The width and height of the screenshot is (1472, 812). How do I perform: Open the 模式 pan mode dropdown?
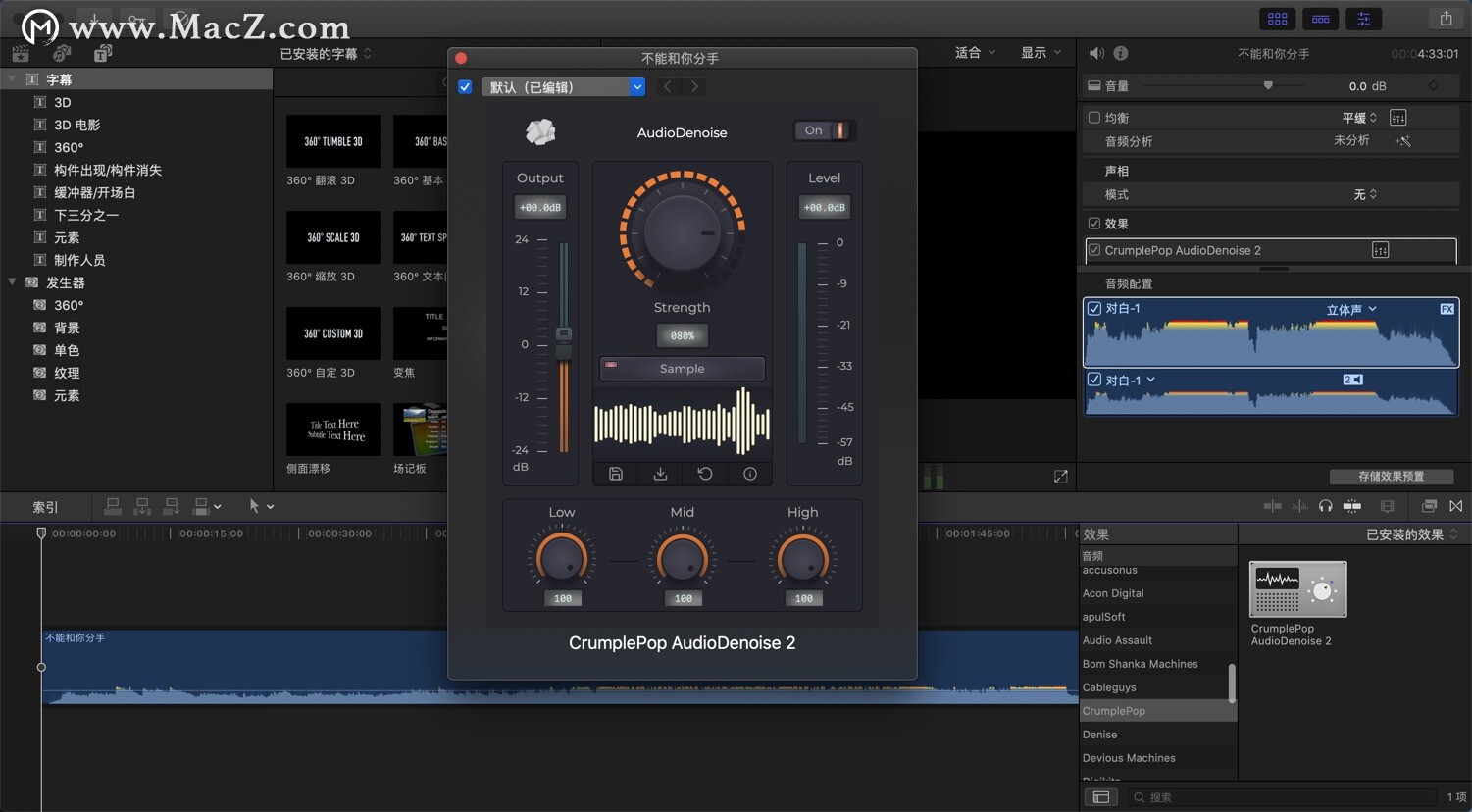pyautogui.click(x=1365, y=194)
